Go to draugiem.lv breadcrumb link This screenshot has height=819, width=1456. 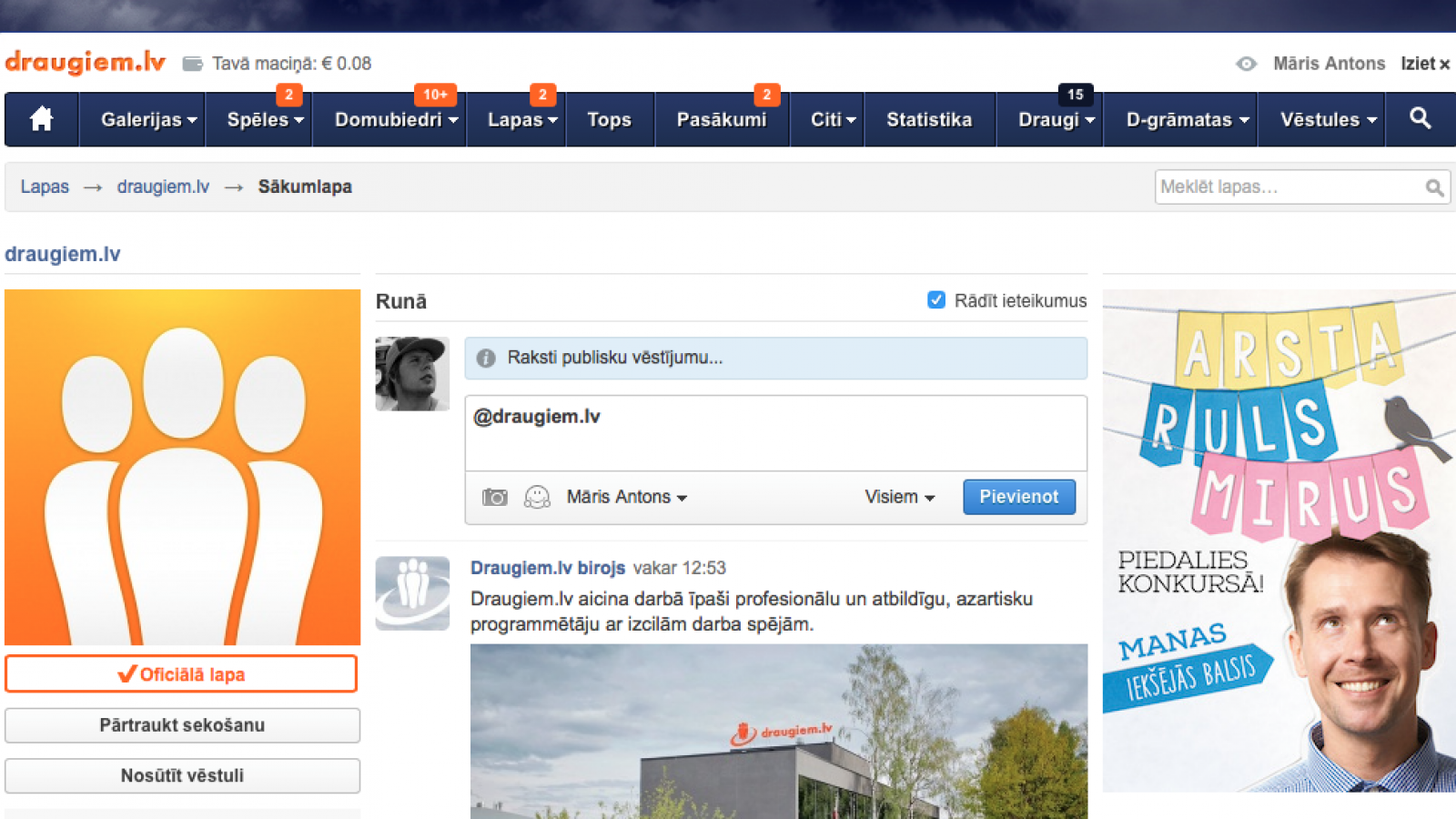163,187
